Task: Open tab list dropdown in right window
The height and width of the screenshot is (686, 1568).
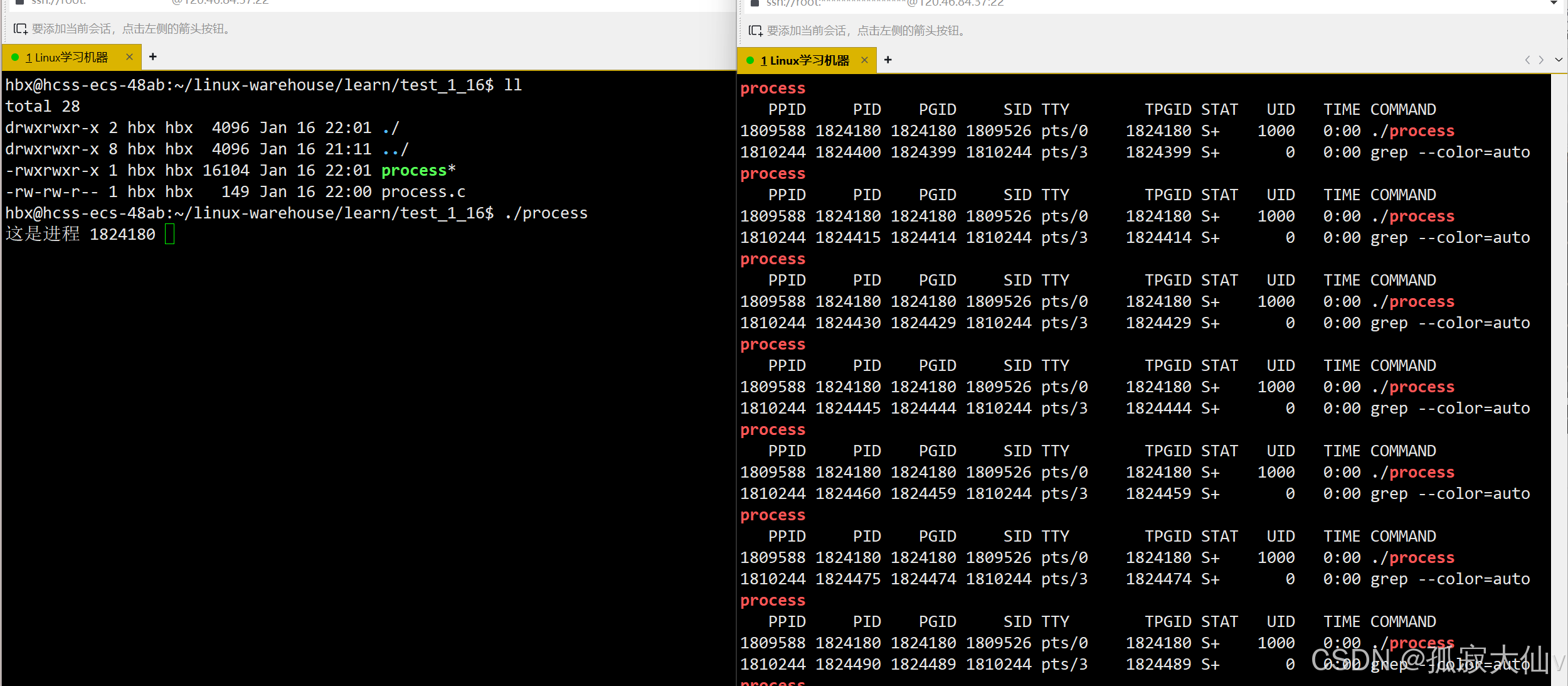Action: coord(1558,60)
